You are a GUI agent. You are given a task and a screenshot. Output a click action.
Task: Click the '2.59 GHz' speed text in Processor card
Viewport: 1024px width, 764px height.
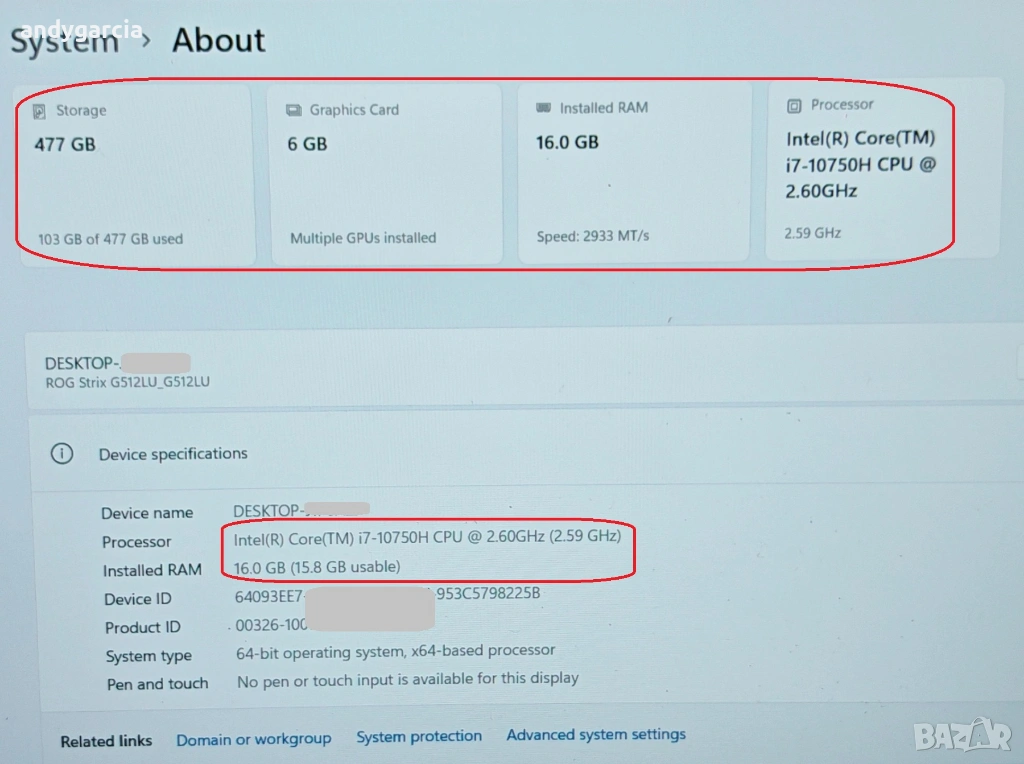coord(812,233)
